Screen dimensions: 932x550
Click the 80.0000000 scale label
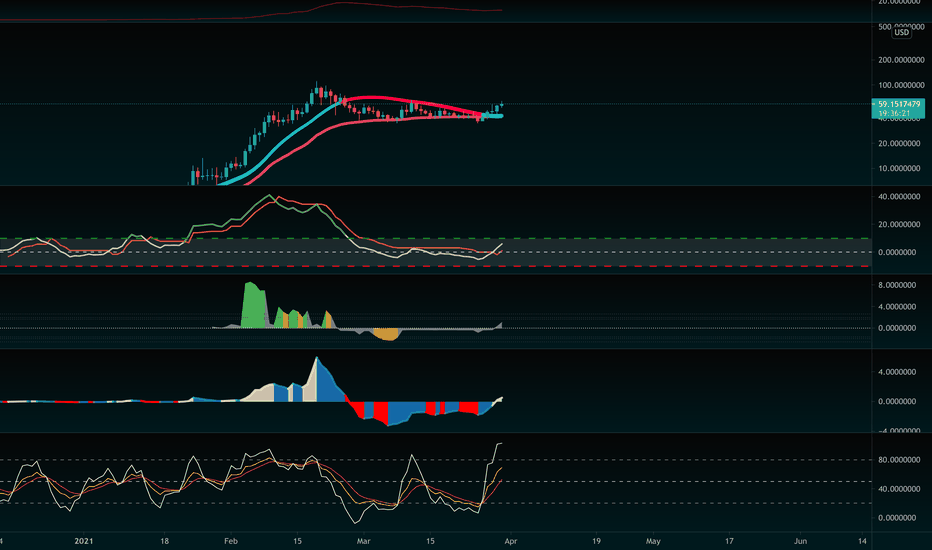pos(899,460)
